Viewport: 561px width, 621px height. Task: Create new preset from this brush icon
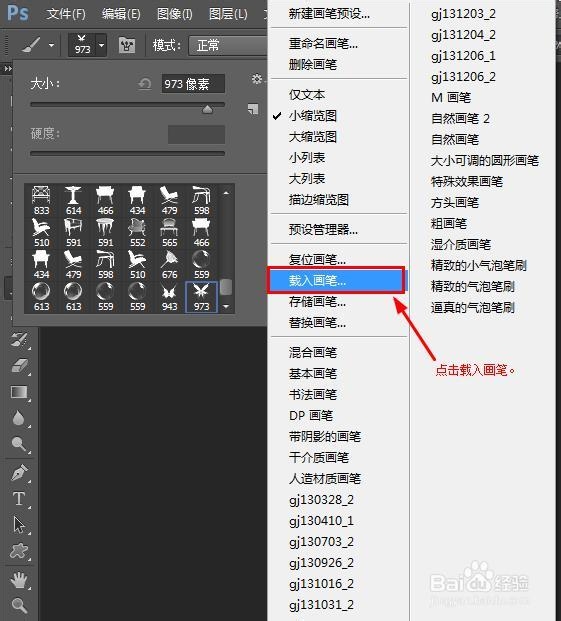[x=253, y=109]
